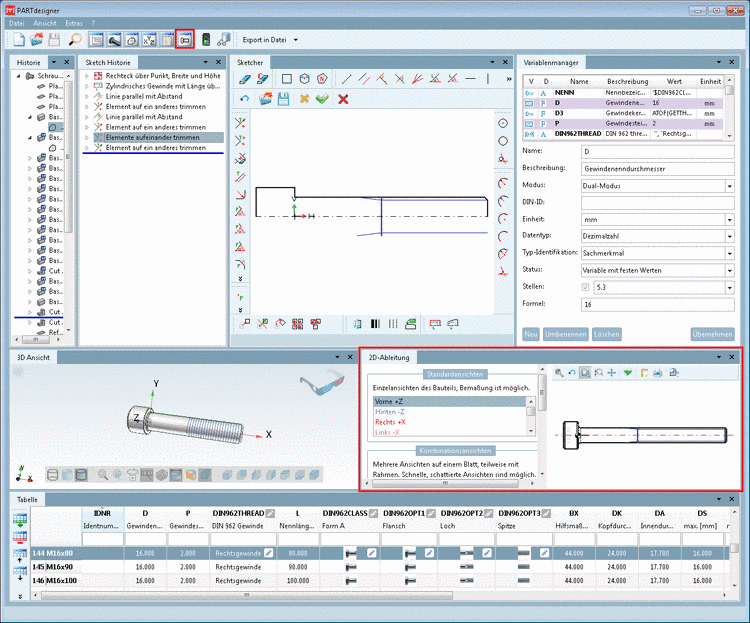Expand 'Rechteck über Punkt, Breite und Höhe' node
Image resolution: width=750 pixels, height=623 pixels.
pos(87,76)
